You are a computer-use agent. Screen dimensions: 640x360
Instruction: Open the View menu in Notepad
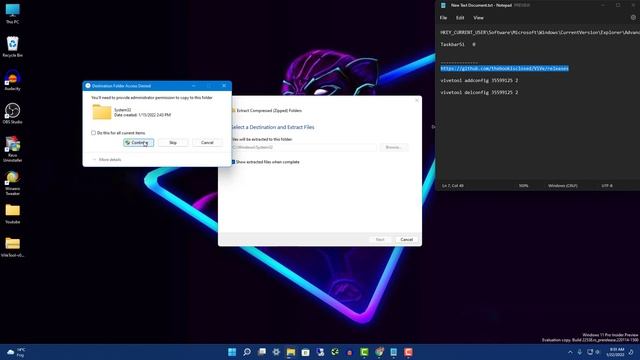coord(478,18)
